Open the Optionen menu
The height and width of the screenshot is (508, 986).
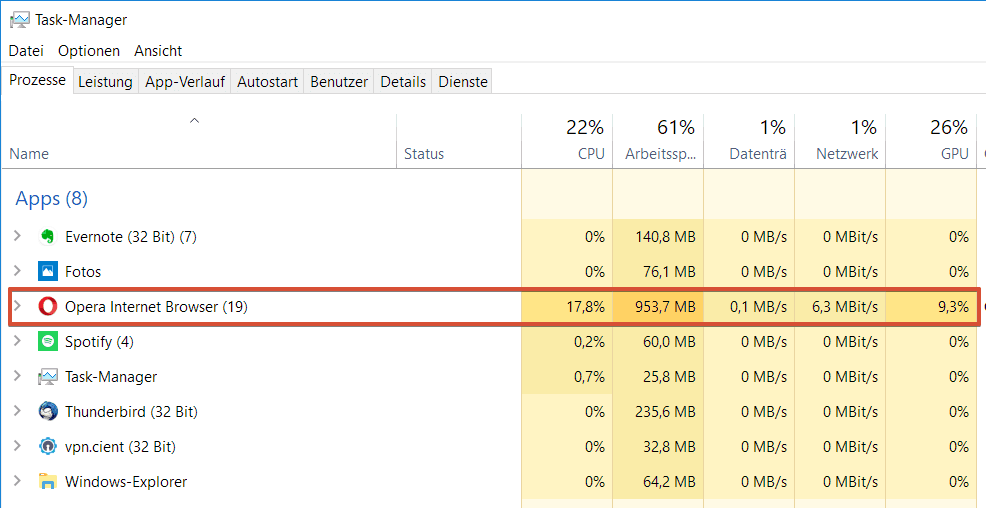89,51
